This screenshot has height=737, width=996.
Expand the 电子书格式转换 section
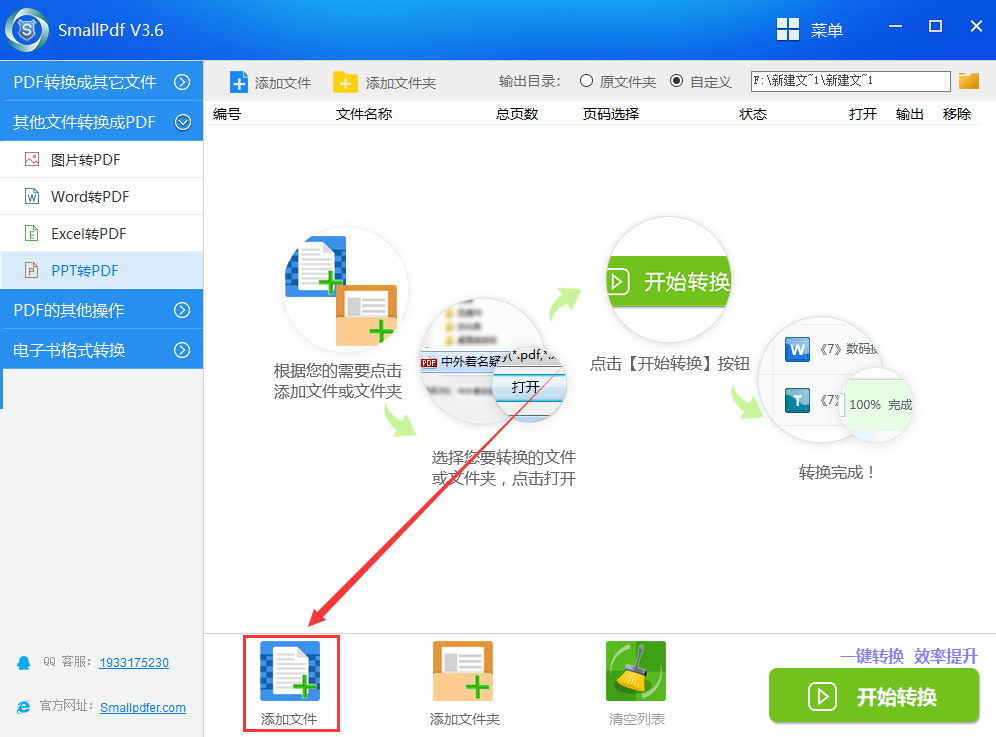[102, 349]
